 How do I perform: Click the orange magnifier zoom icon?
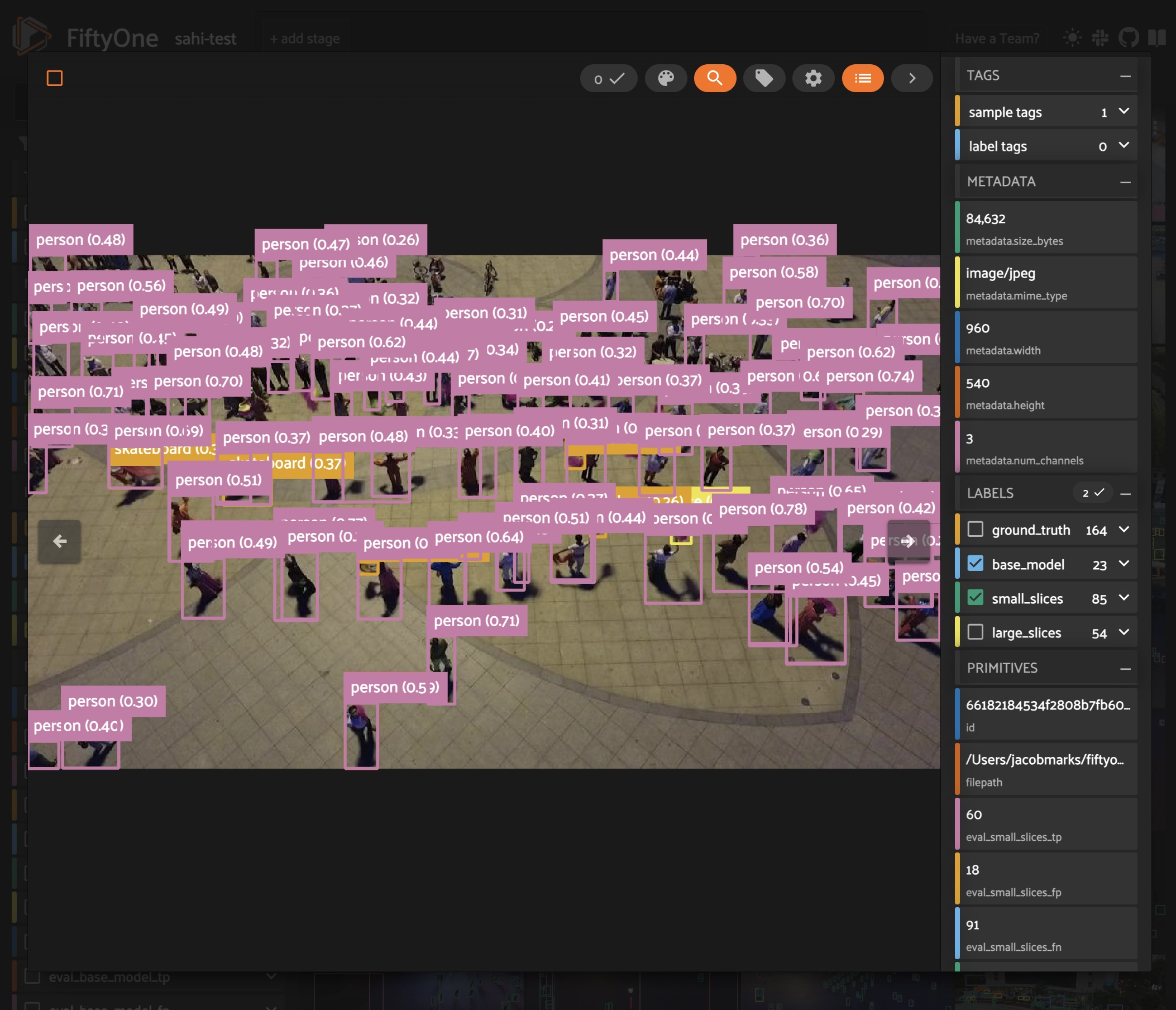715,78
